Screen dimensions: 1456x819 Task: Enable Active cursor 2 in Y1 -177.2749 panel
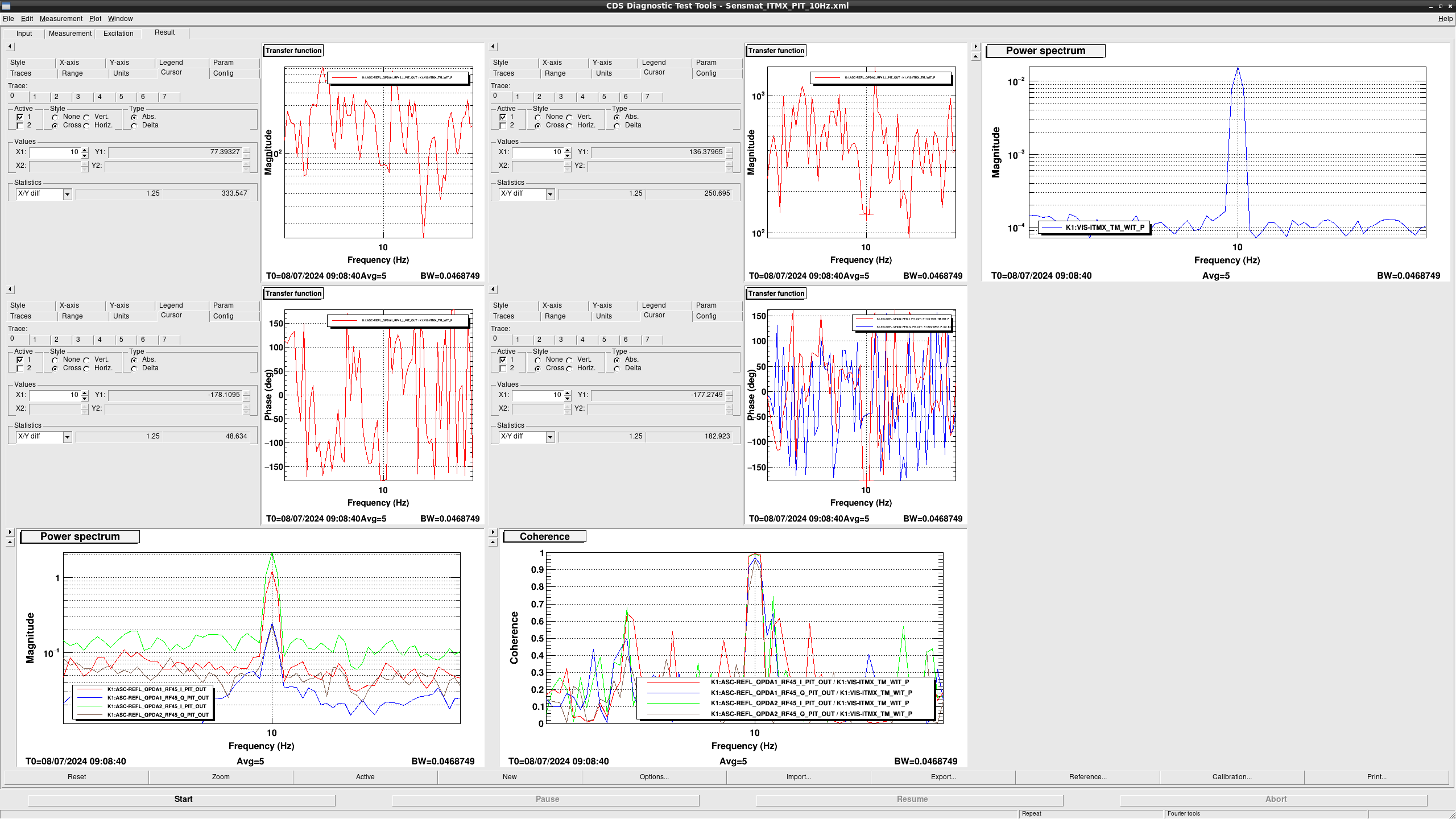click(x=503, y=369)
